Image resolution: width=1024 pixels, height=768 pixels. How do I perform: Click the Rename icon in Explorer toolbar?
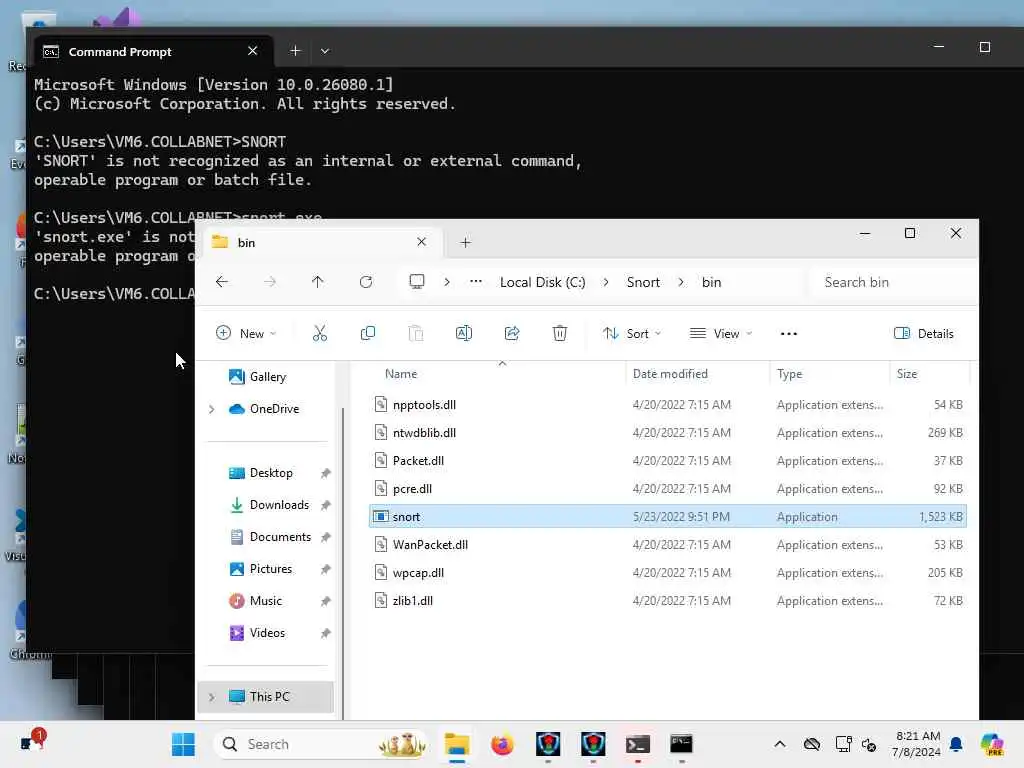[464, 334]
